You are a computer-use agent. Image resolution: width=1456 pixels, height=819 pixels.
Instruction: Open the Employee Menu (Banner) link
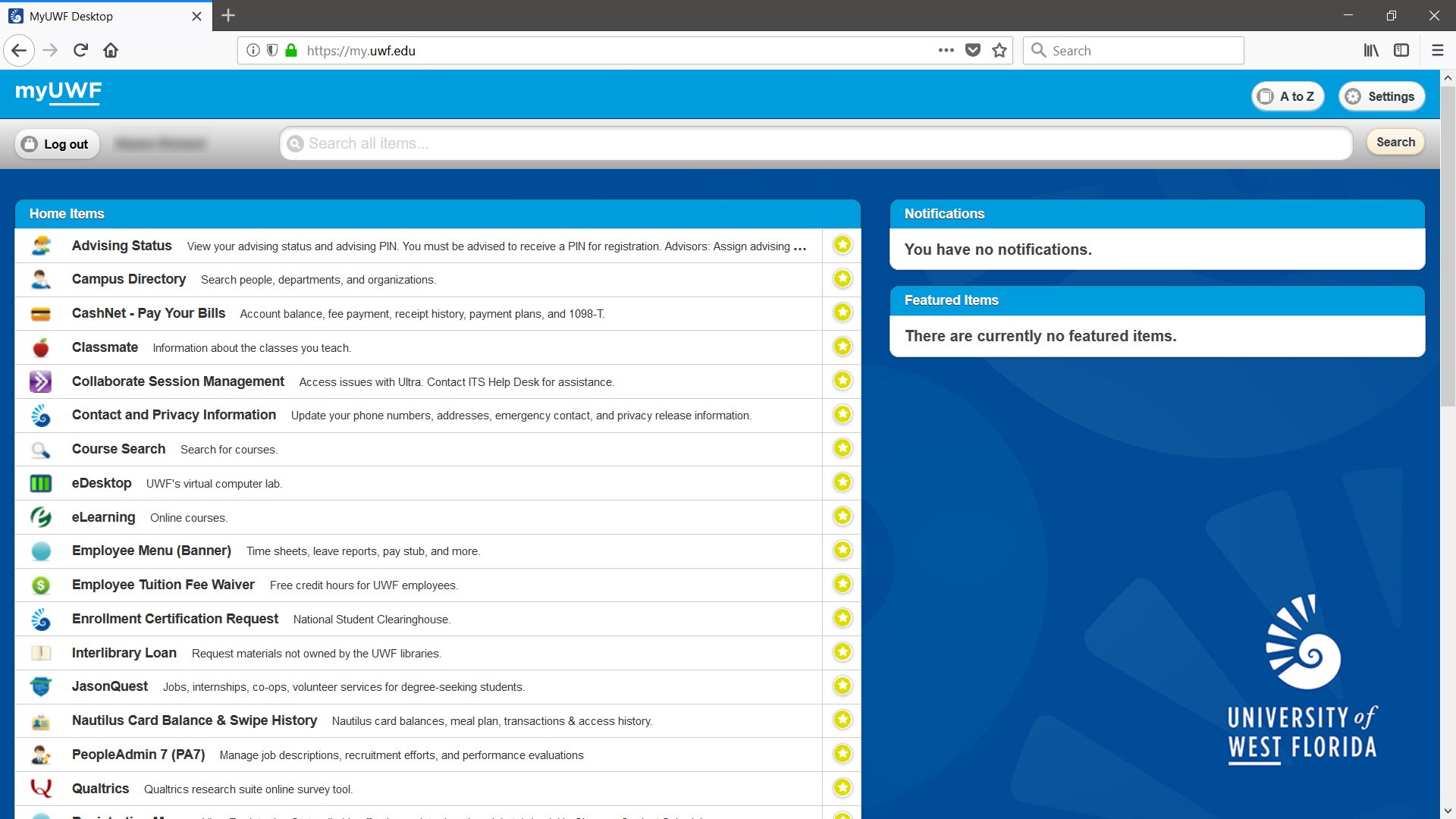pyautogui.click(x=152, y=551)
